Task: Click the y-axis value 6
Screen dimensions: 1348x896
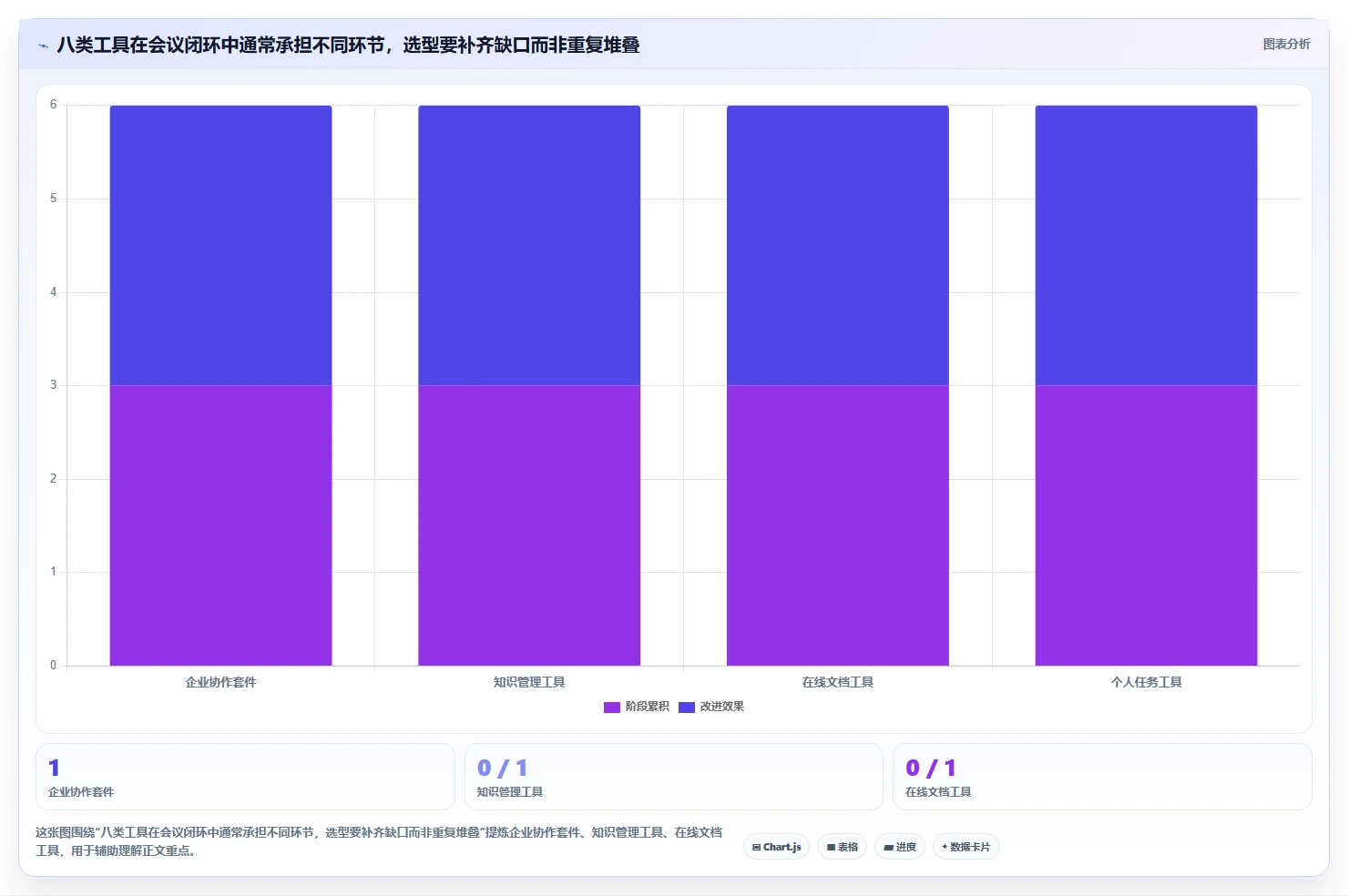Action: pos(53,105)
